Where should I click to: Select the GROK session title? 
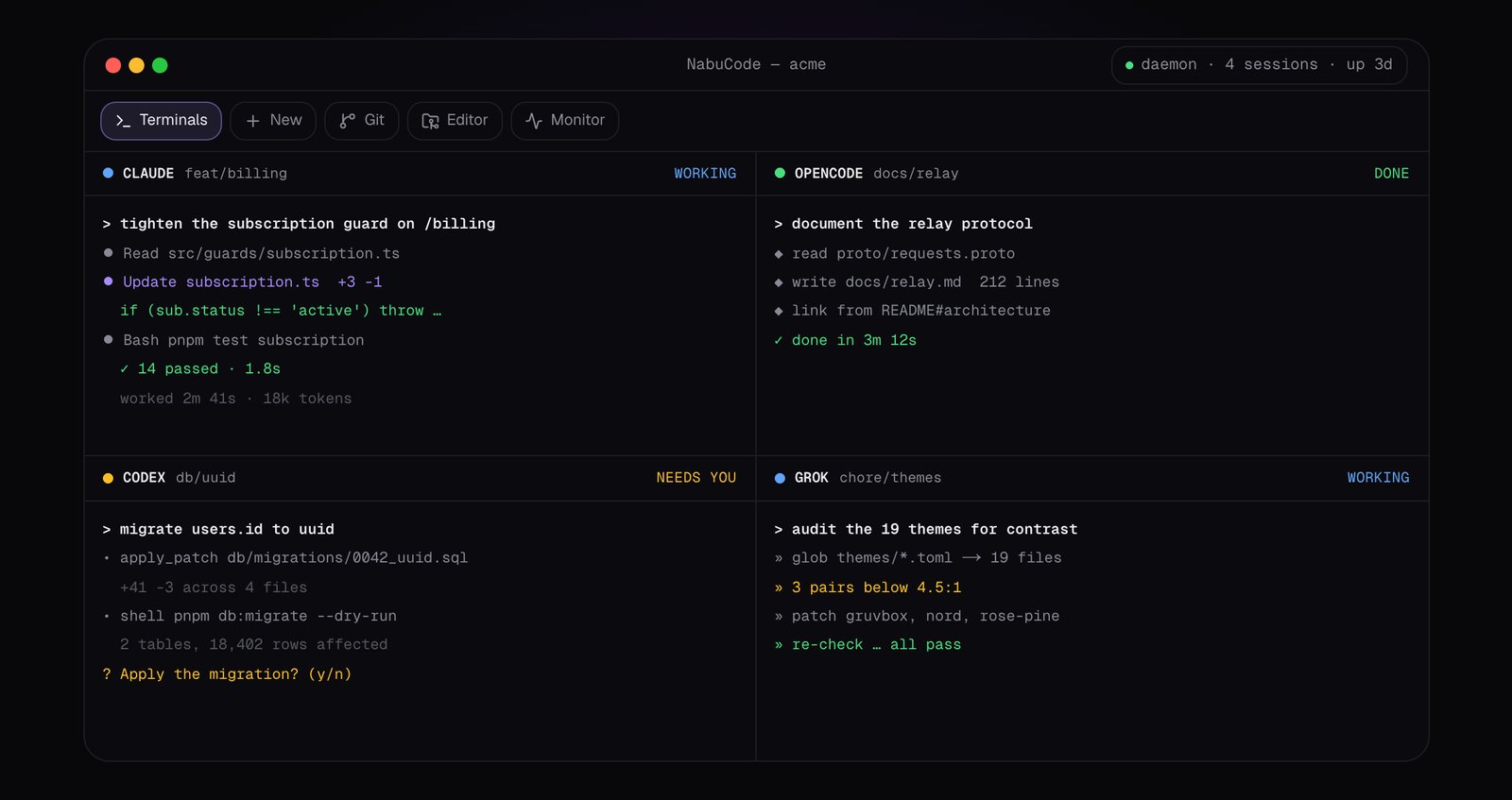[x=812, y=478]
